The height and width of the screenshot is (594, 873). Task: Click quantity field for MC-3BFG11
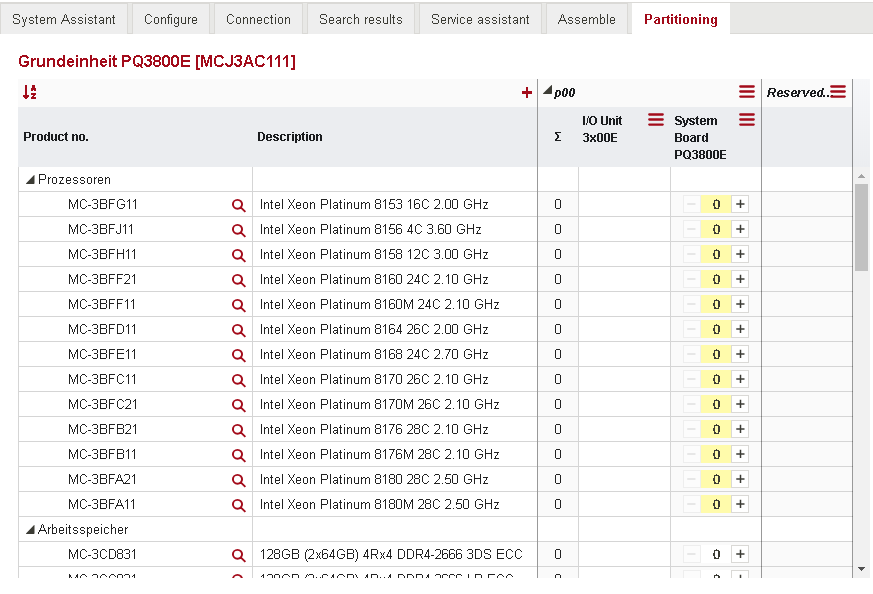coord(716,204)
